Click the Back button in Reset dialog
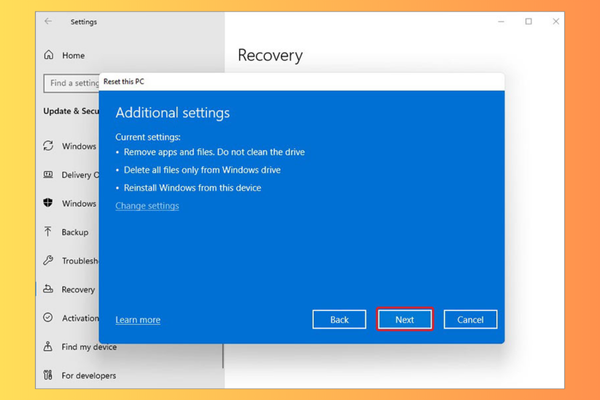The image size is (600, 400). (339, 319)
